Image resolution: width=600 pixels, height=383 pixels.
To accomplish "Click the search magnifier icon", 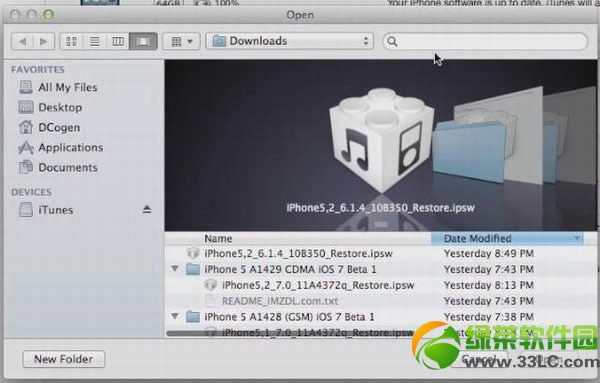I will pos(392,41).
